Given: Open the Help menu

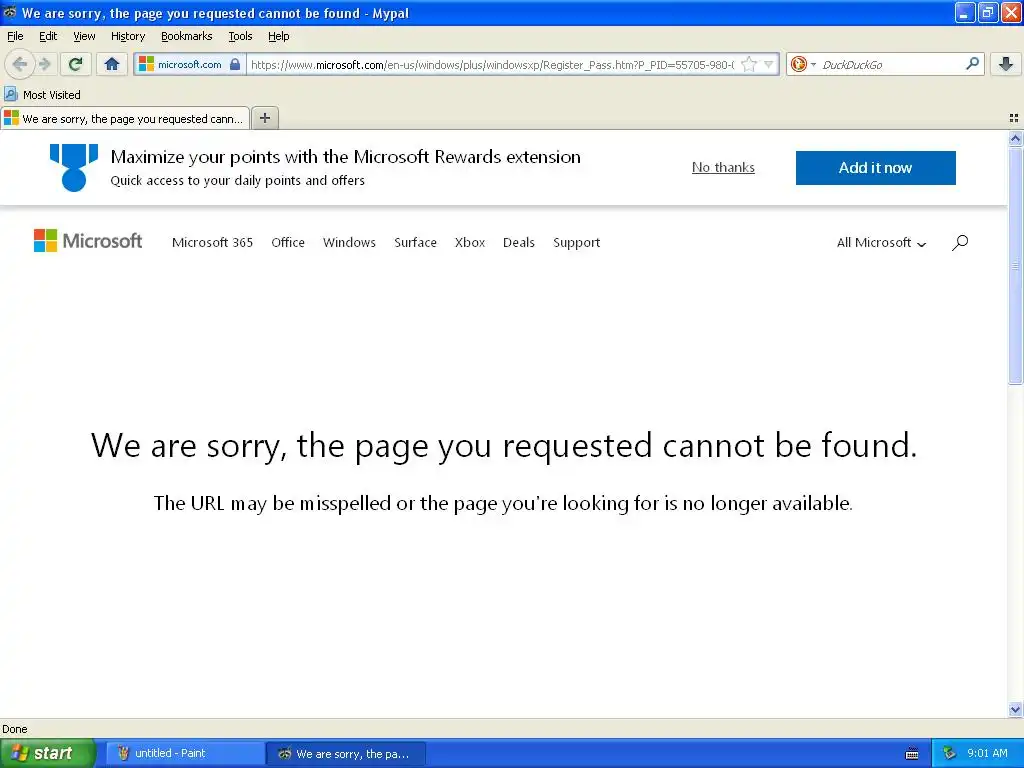Looking at the screenshot, I should (279, 36).
